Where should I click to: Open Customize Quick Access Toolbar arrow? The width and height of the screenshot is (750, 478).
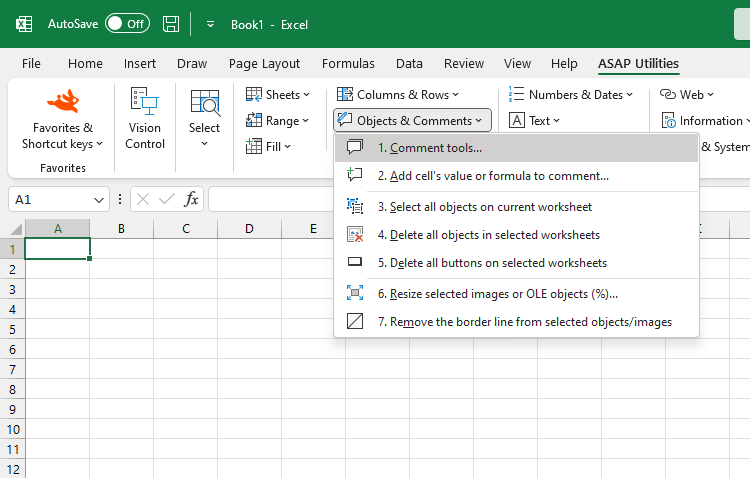tap(210, 24)
